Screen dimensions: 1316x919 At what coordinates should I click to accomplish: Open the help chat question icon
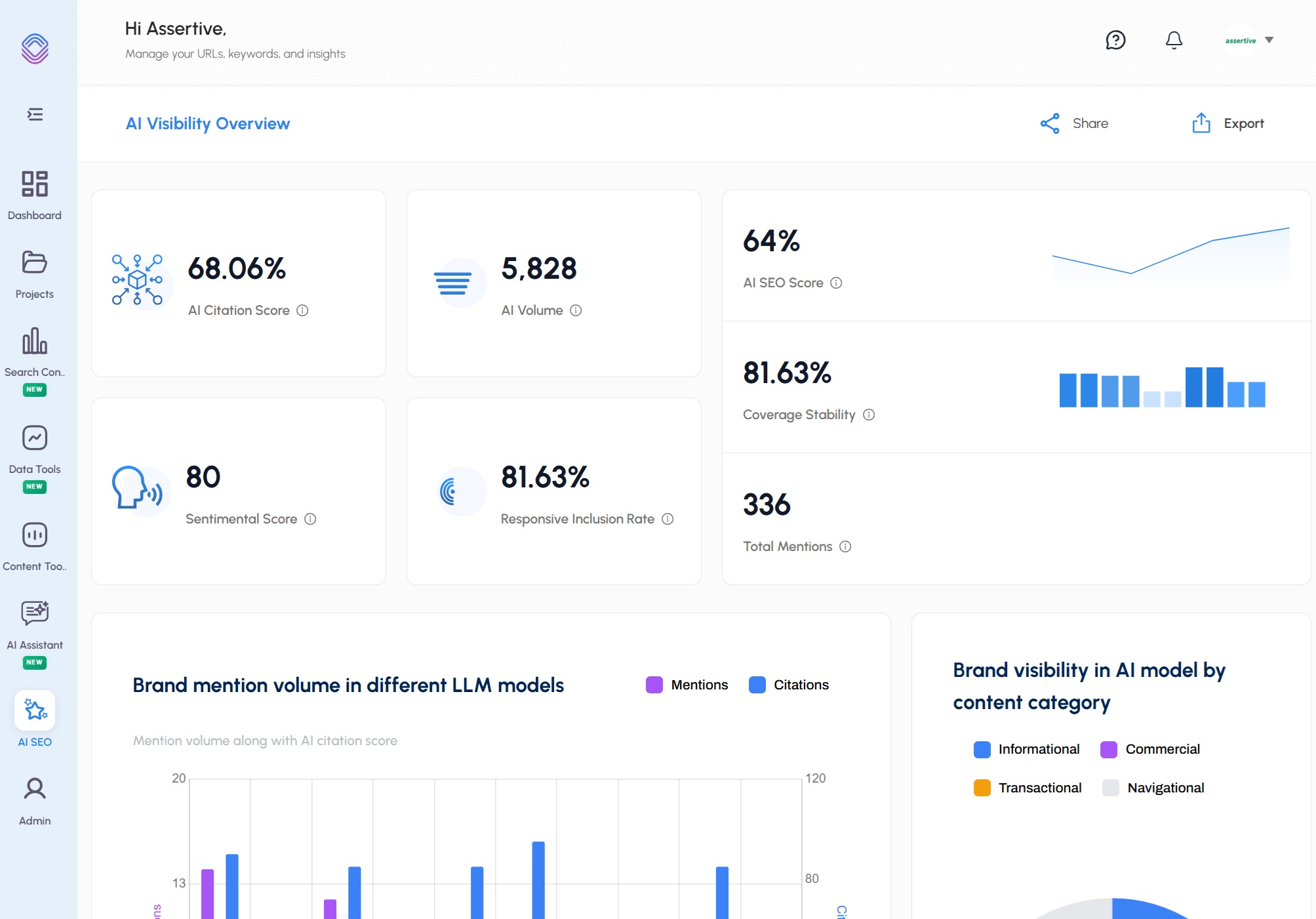point(1115,40)
